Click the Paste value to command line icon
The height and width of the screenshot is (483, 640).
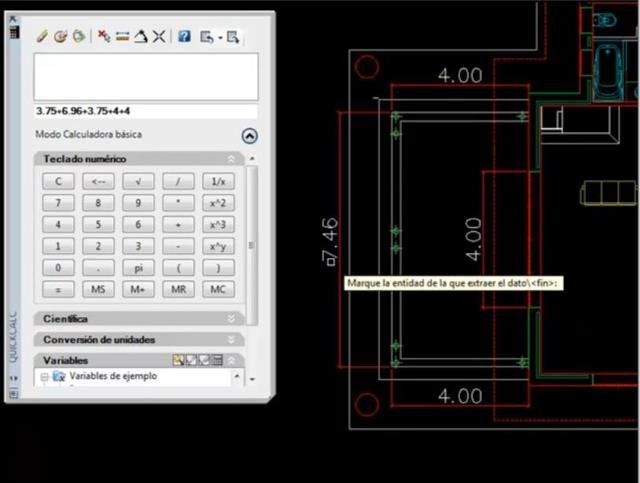[79, 36]
